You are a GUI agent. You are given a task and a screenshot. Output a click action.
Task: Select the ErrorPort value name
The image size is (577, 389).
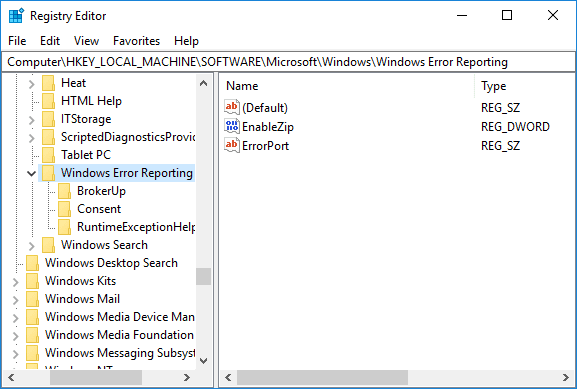(265, 146)
